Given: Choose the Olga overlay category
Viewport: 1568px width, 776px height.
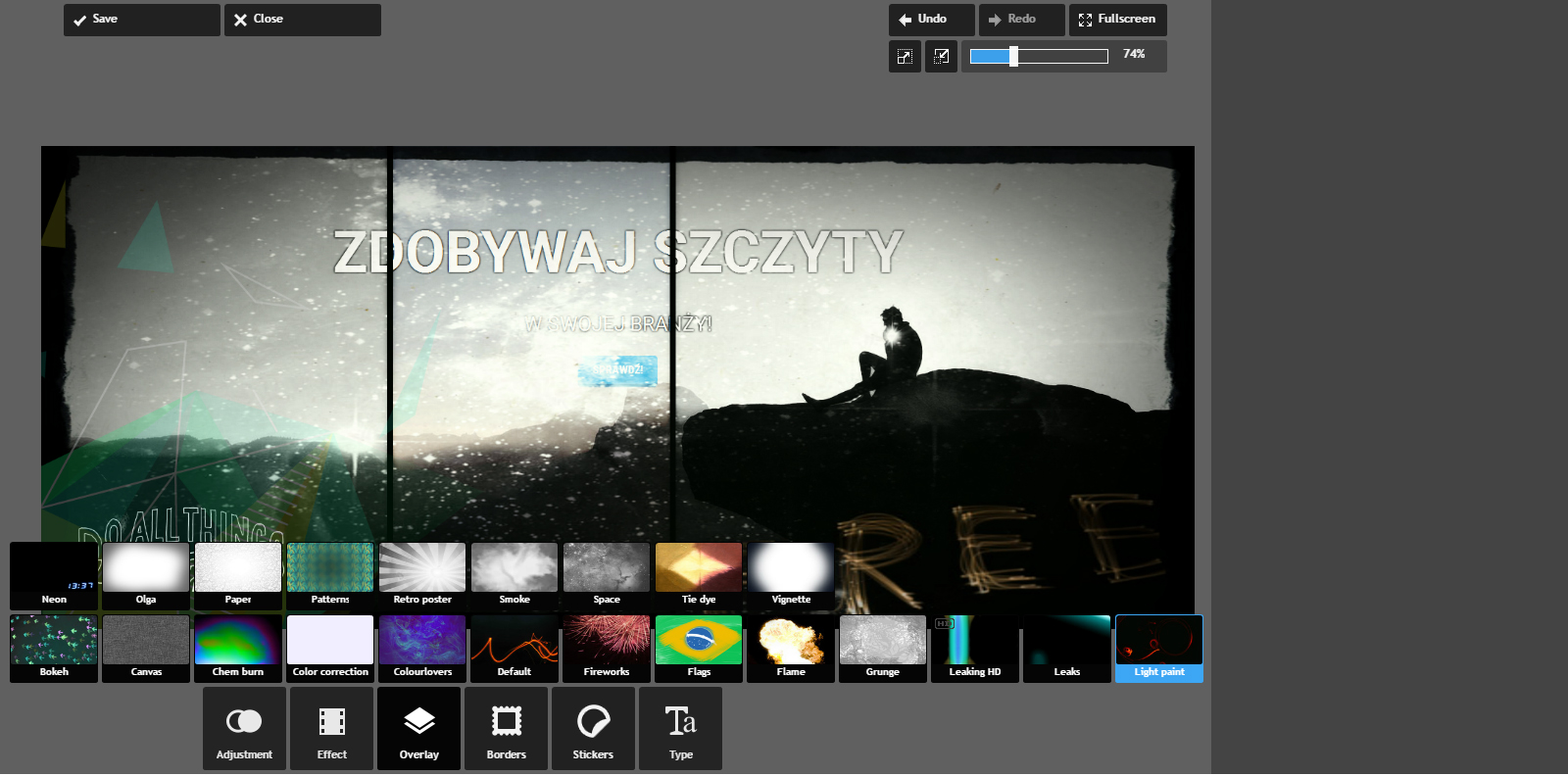Looking at the screenshot, I should click(146, 576).
